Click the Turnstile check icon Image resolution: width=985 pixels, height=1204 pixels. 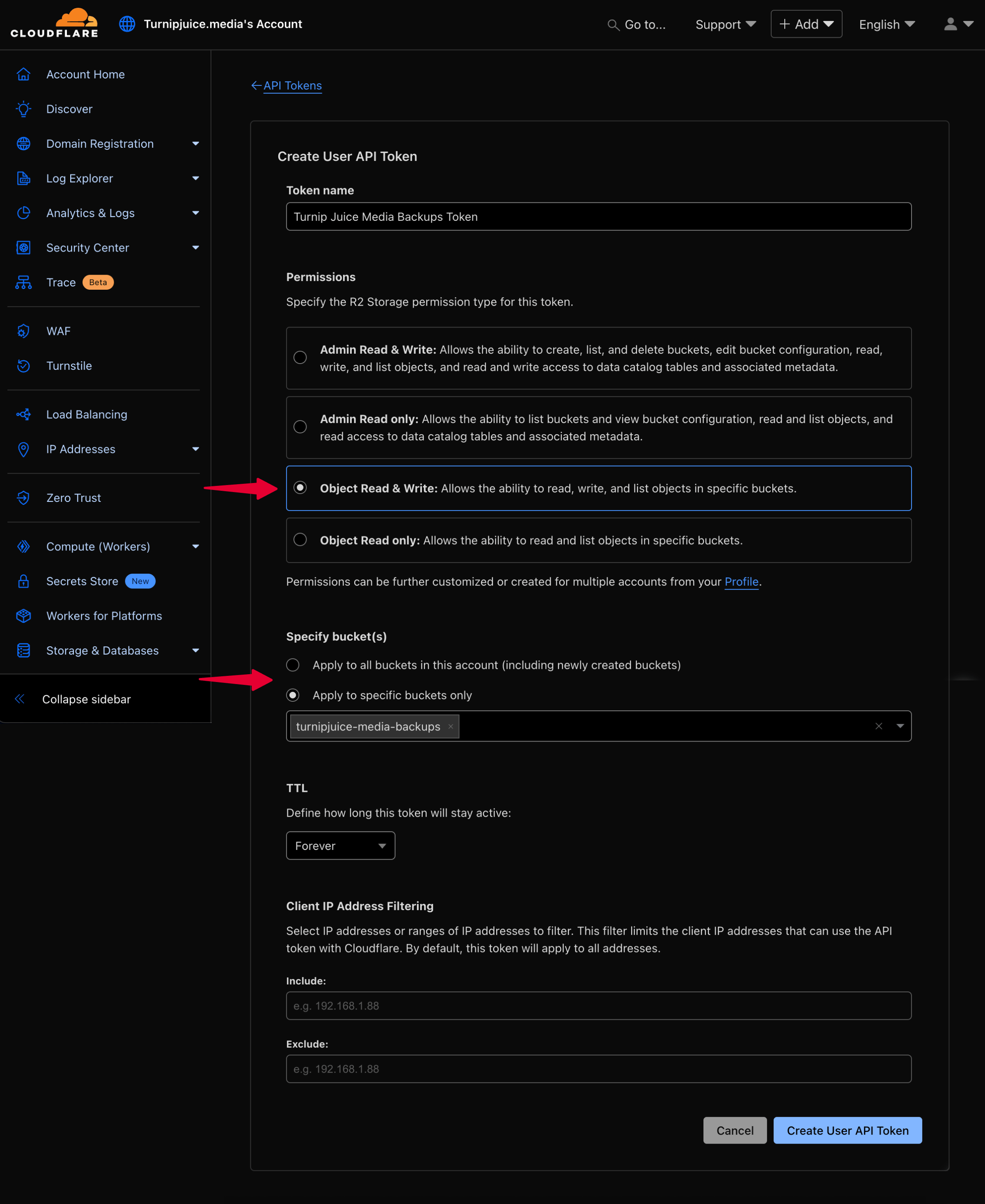23,365
